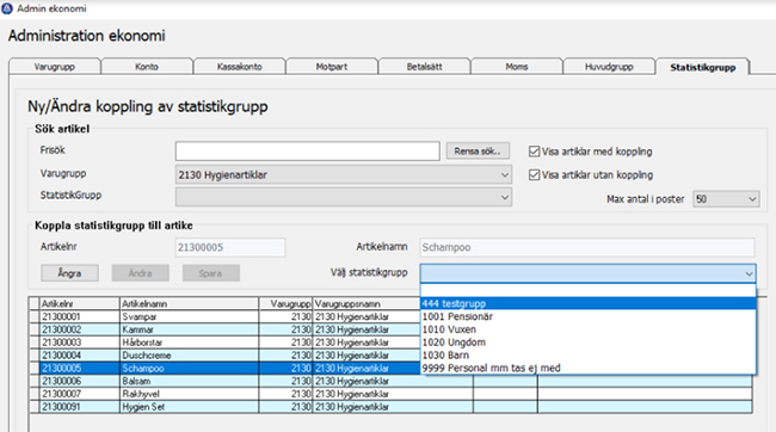
Task: Click the Admin ekonomi app icon in title bar
Action: [7, 8]
